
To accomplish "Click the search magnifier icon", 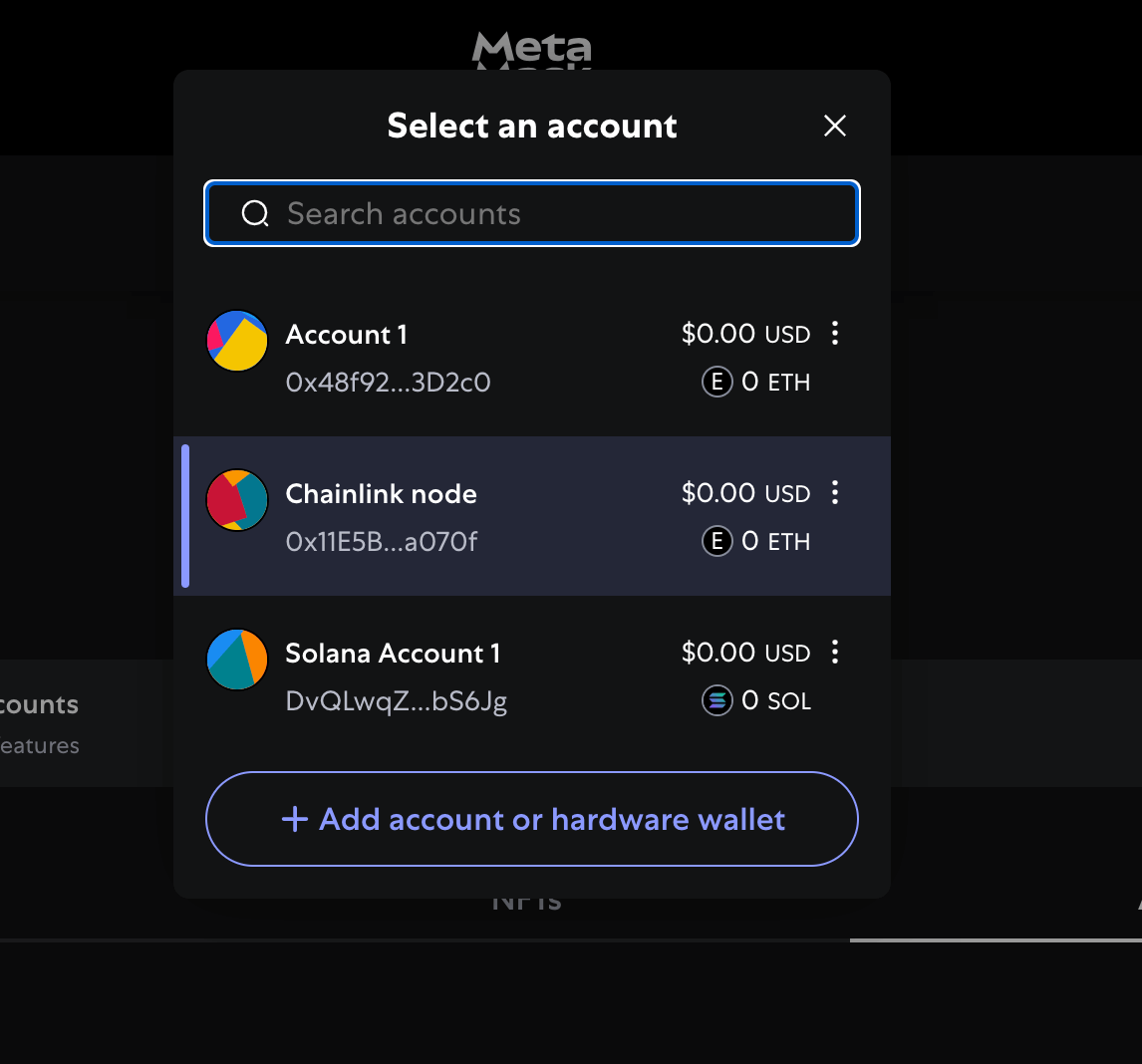I will [255, 213].
